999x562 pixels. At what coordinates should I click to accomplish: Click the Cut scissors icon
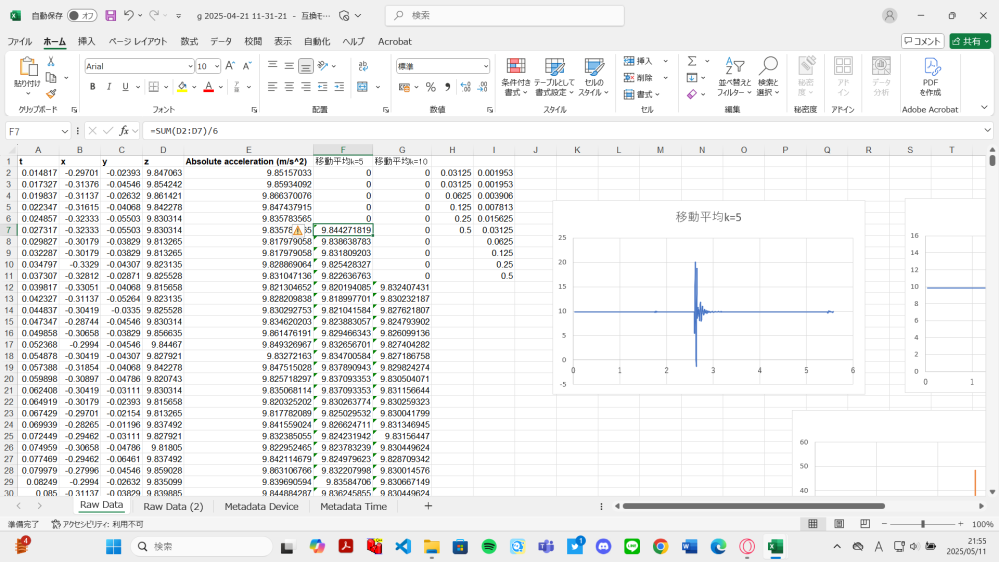(51, 62)
